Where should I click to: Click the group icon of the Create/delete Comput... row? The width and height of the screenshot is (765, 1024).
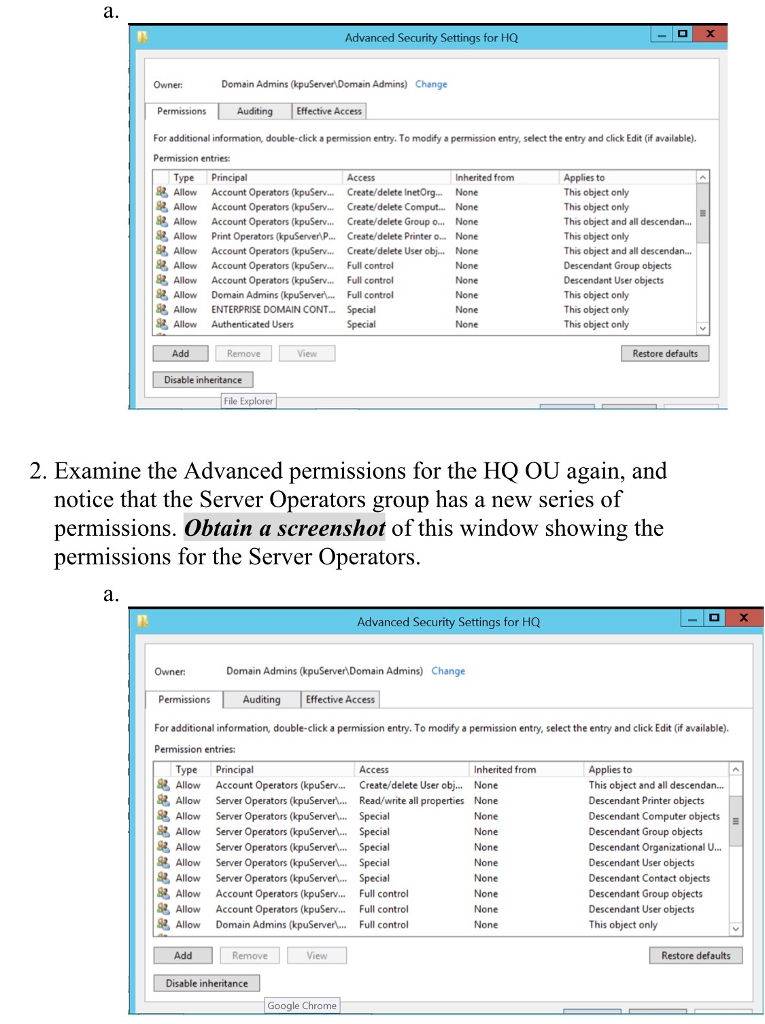(161, 206)
